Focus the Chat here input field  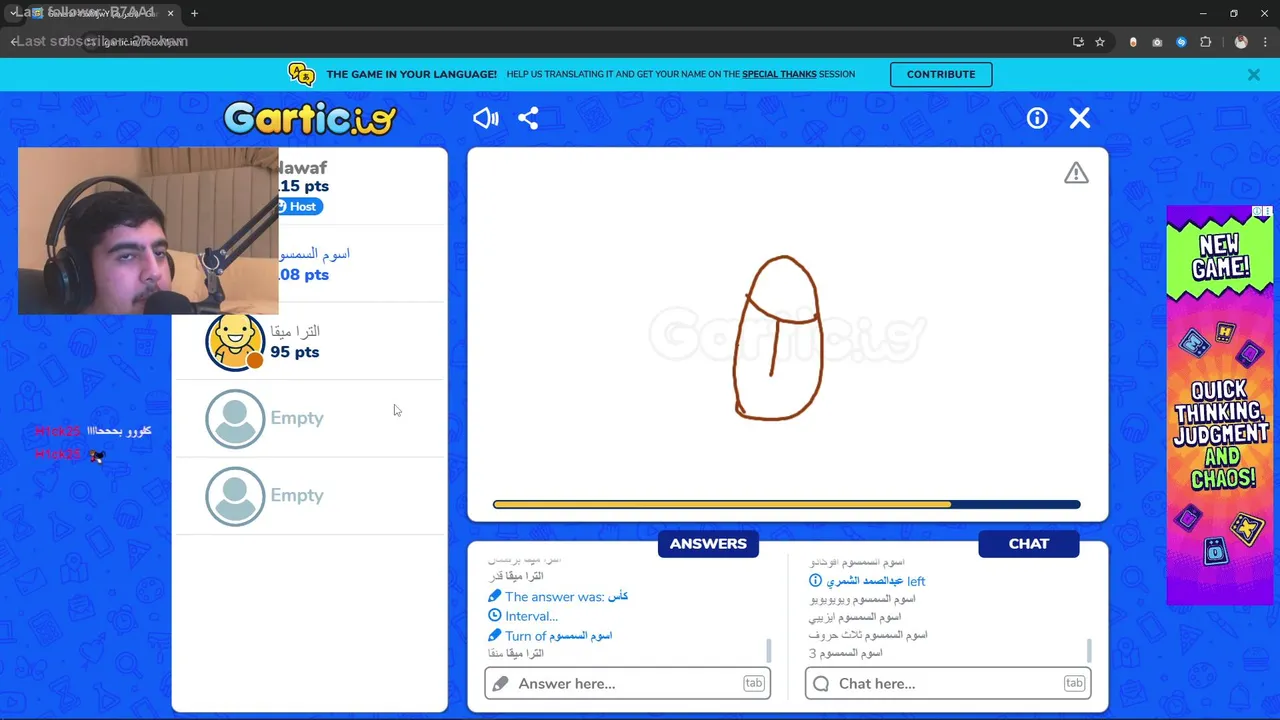(x=948, y=683)
